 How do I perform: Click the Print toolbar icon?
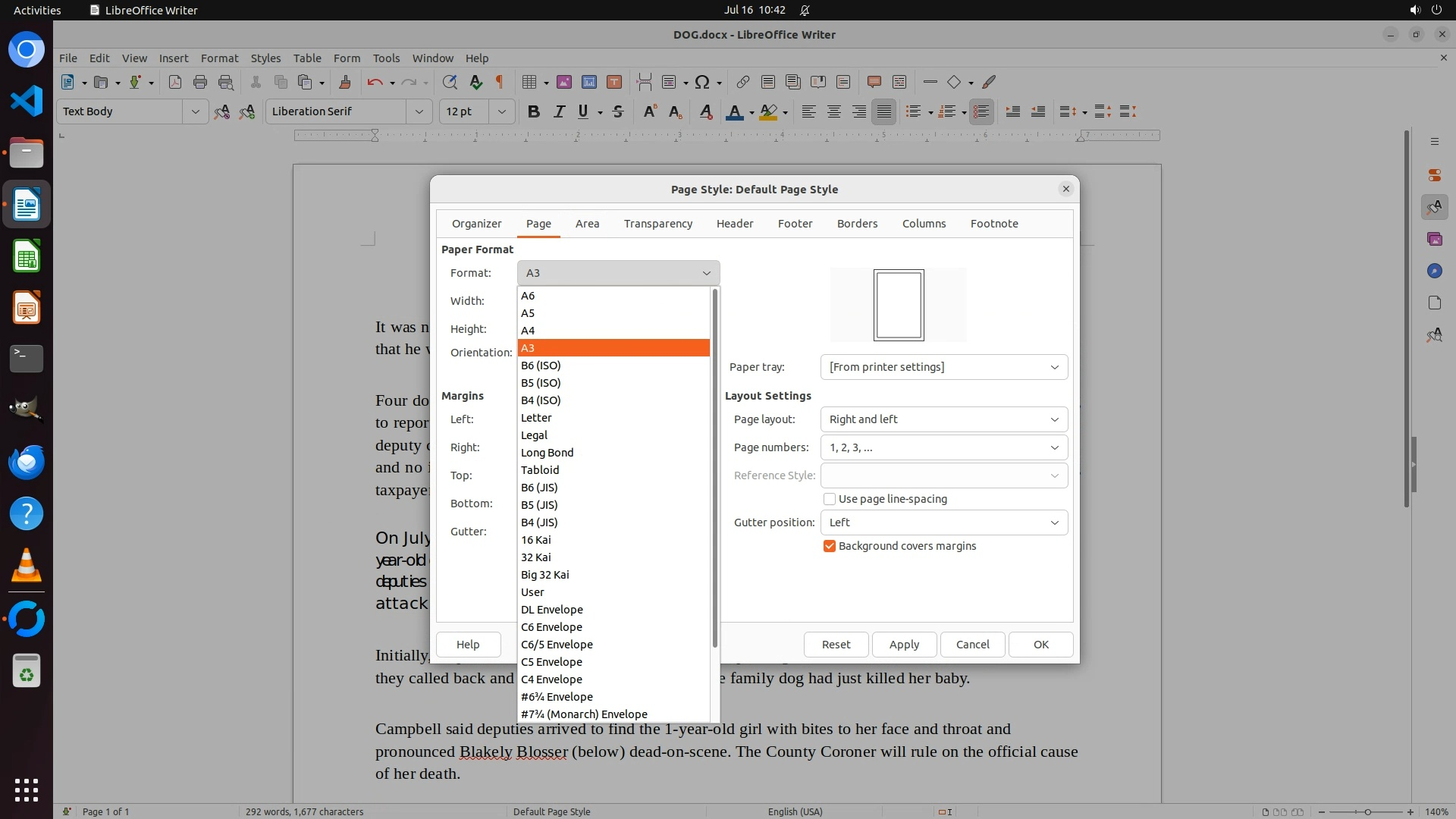200,82
